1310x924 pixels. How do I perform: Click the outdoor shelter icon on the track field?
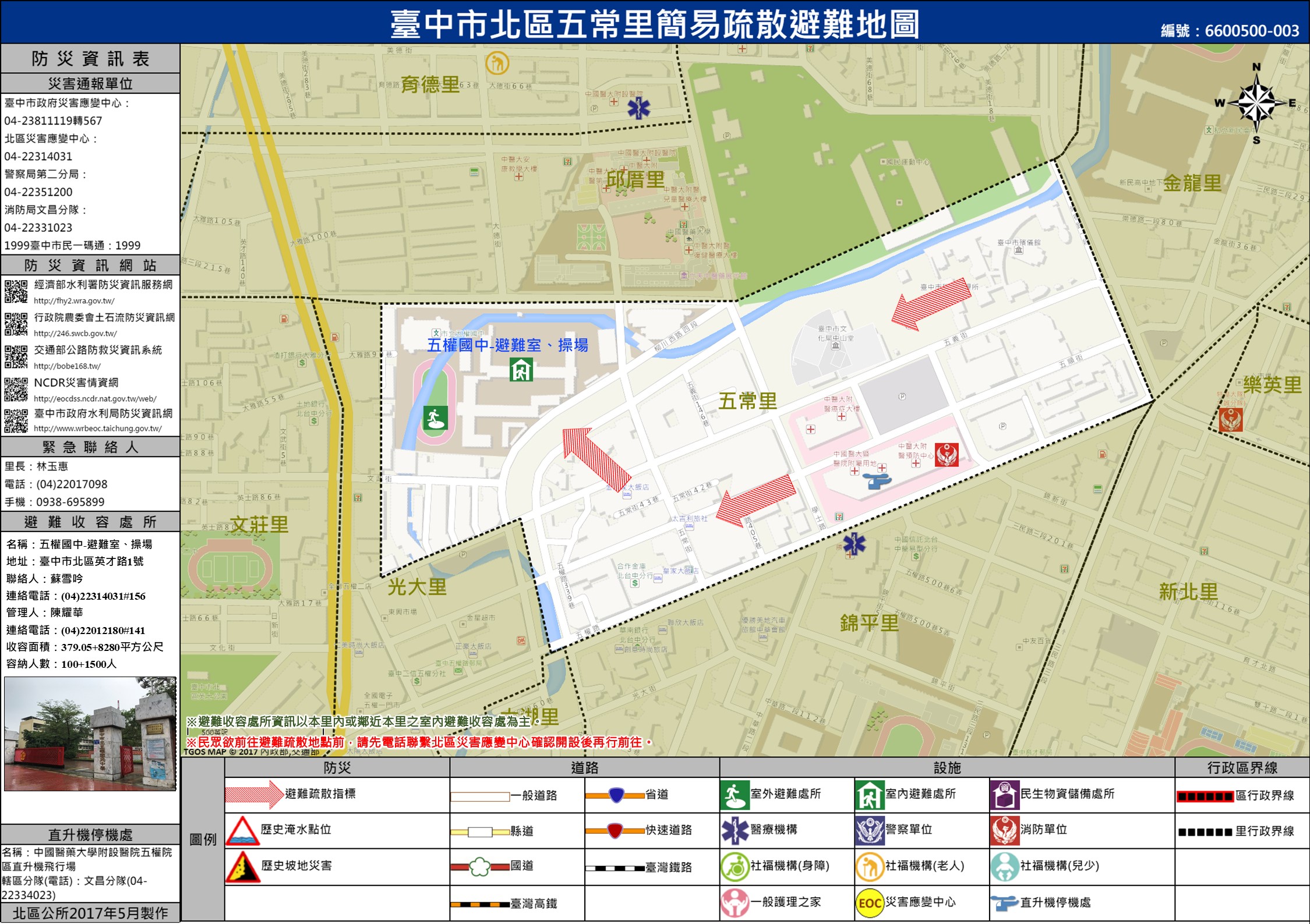(x=435, y=417)
